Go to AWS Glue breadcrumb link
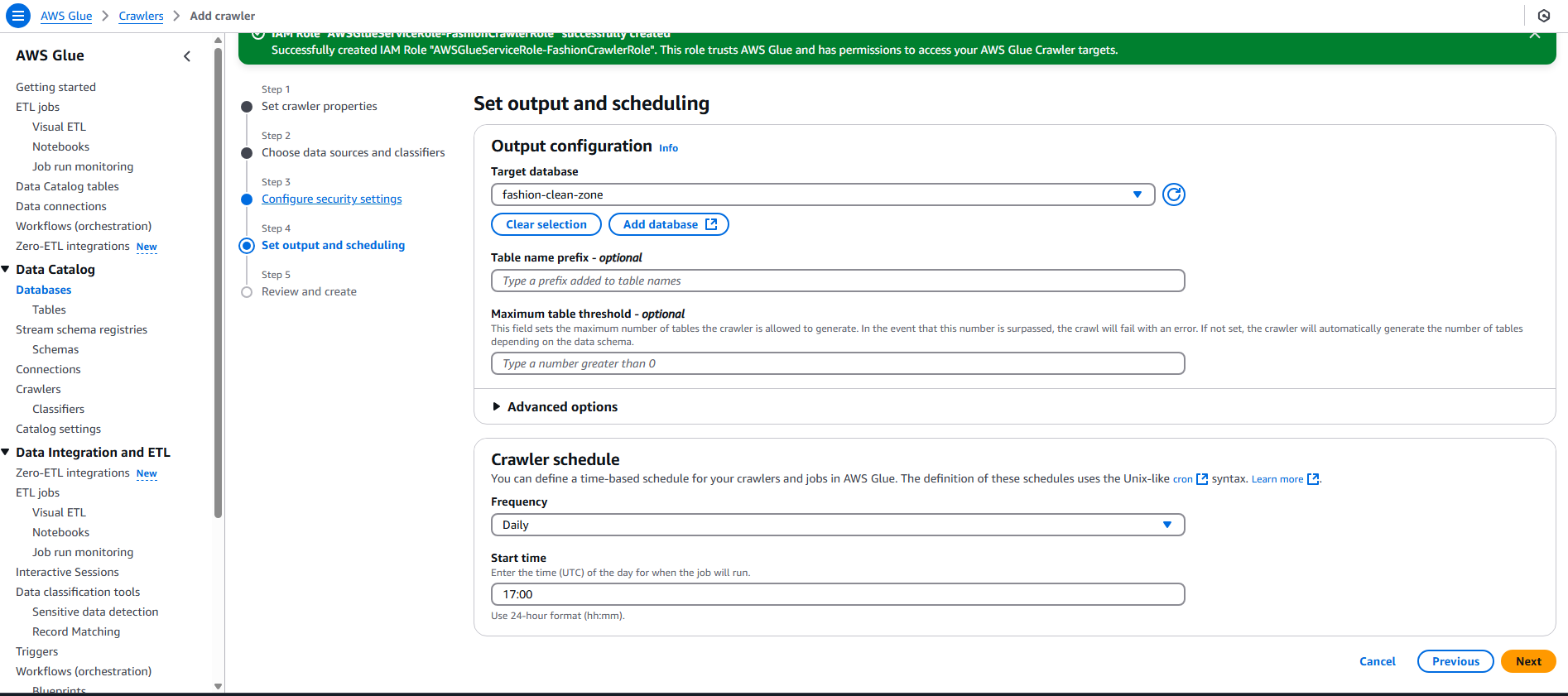 pos(66,16)
